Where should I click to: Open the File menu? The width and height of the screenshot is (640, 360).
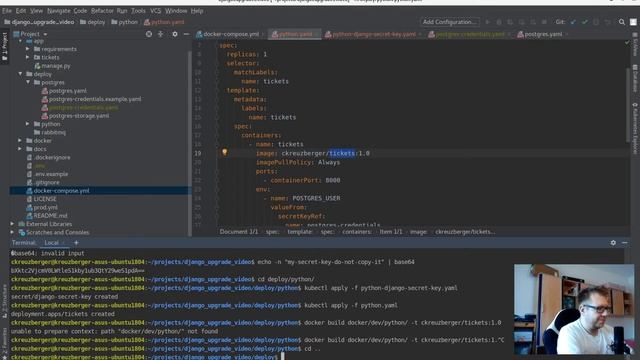pos(7,11)
